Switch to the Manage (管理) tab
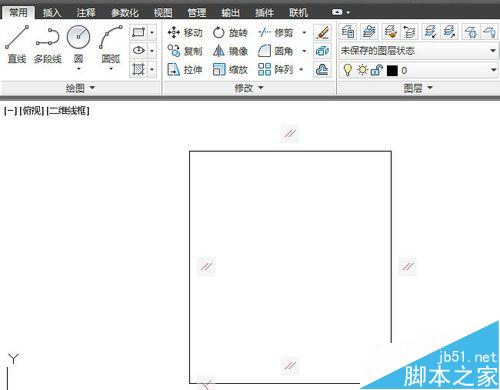The height and width of the screenshot is (390, 500). click(x=197, y=13)
